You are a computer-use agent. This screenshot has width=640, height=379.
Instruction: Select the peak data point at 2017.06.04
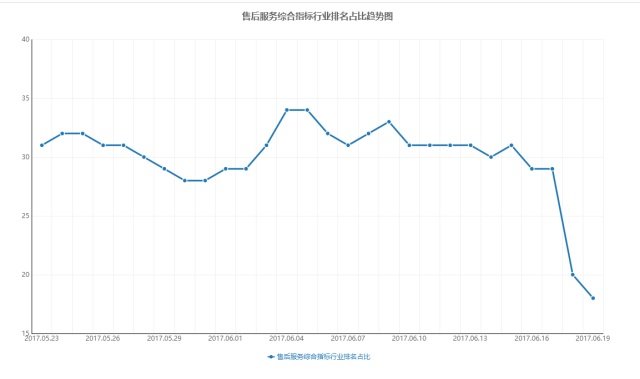tap(287, 110)
